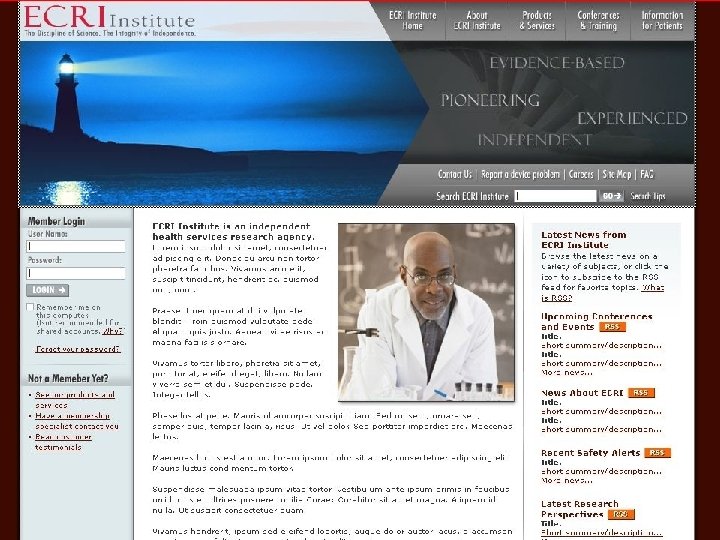Open the Why? link about shared accounts
Screen dimensions: 720x540
pos(112,331)
